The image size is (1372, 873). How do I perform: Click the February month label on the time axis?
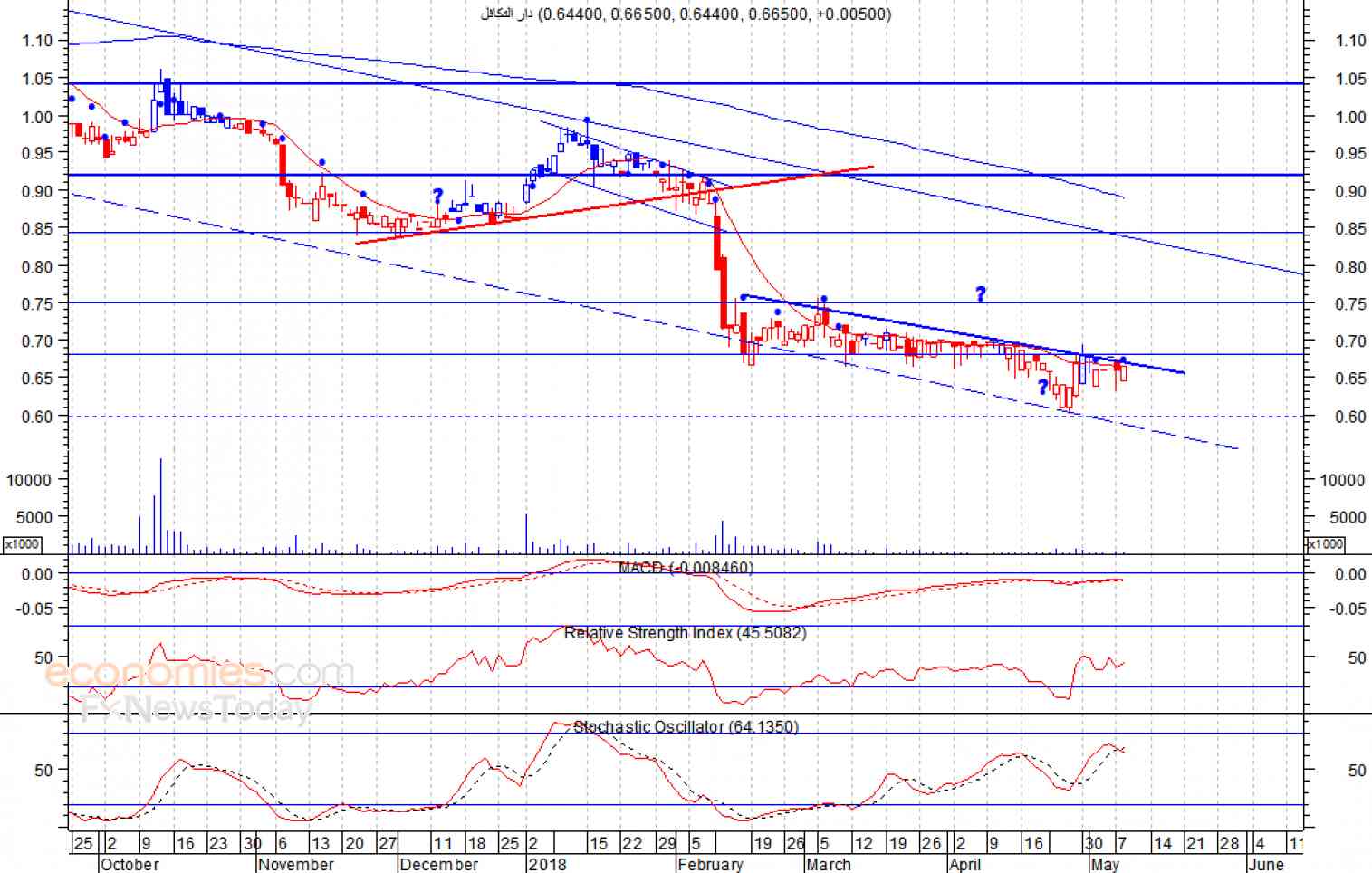[x=711, y=864]
